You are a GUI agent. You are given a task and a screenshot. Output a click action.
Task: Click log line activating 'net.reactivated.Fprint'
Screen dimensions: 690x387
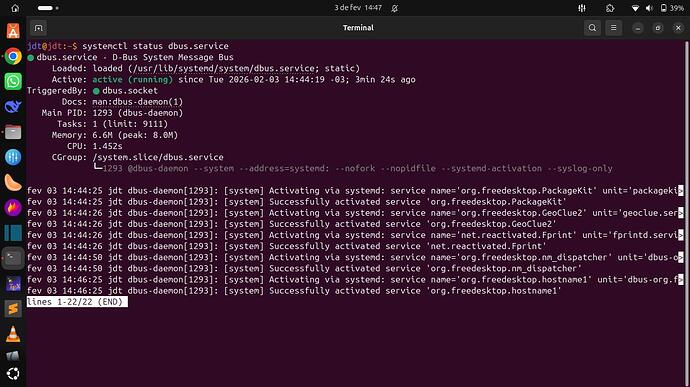(355, 235)
